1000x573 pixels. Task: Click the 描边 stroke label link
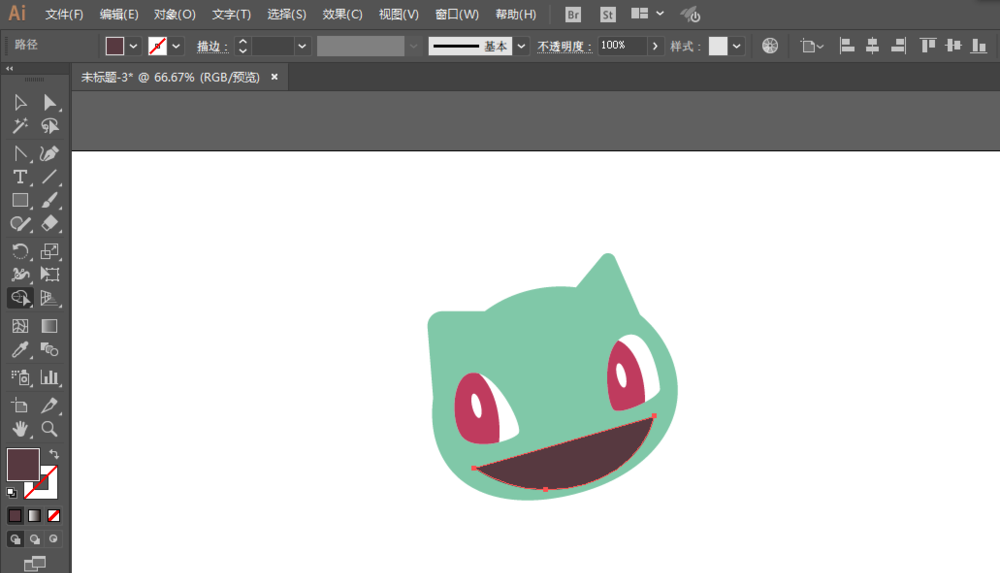[x=211, y=47]
